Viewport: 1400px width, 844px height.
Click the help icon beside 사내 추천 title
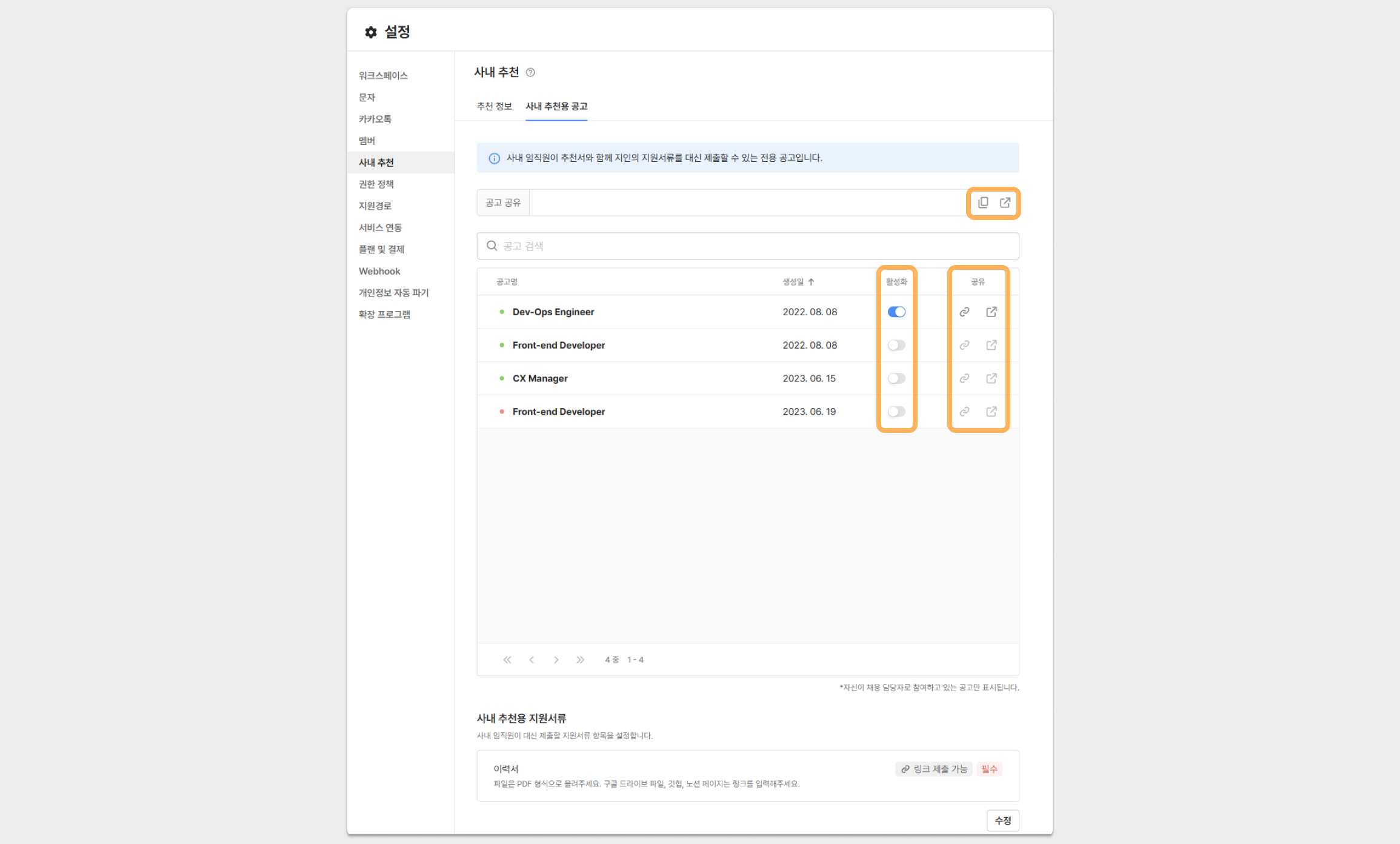[530, 72]
